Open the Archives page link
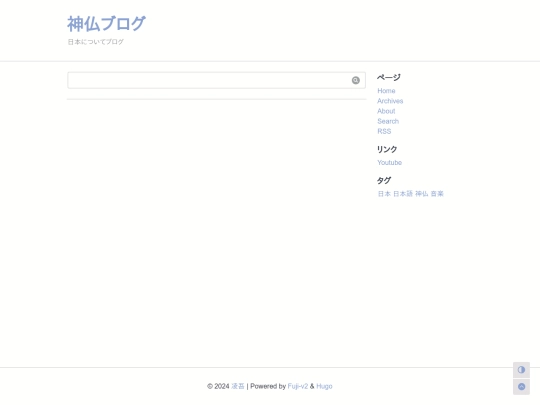 pyautogui.click(x=390, y=101)
